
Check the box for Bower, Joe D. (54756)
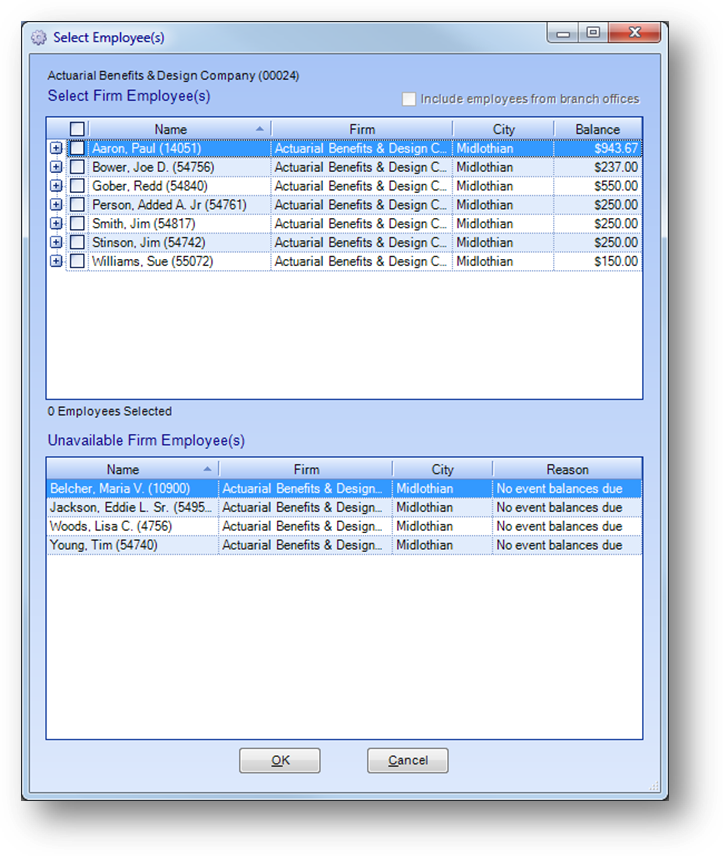click(77, 167)
